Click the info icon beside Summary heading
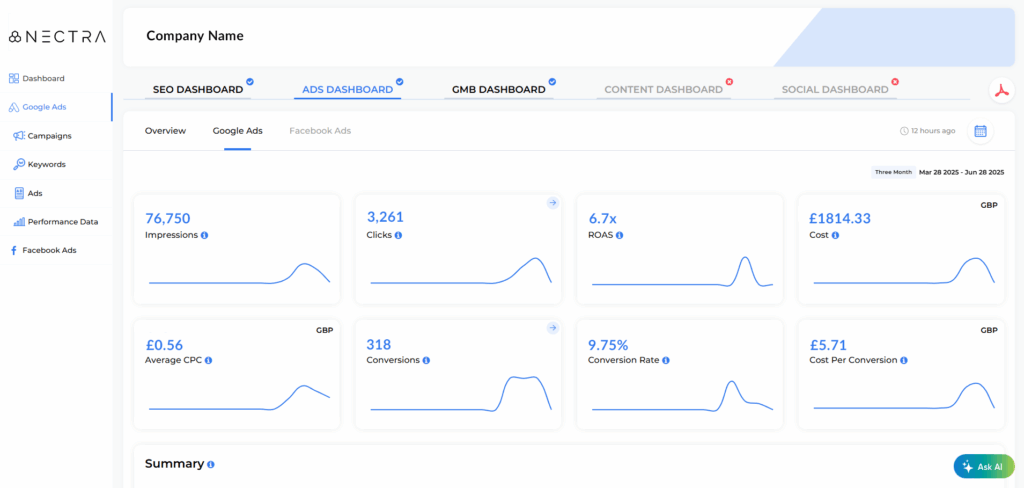This screenshot has width=1024, height=488. pos(211,465)
